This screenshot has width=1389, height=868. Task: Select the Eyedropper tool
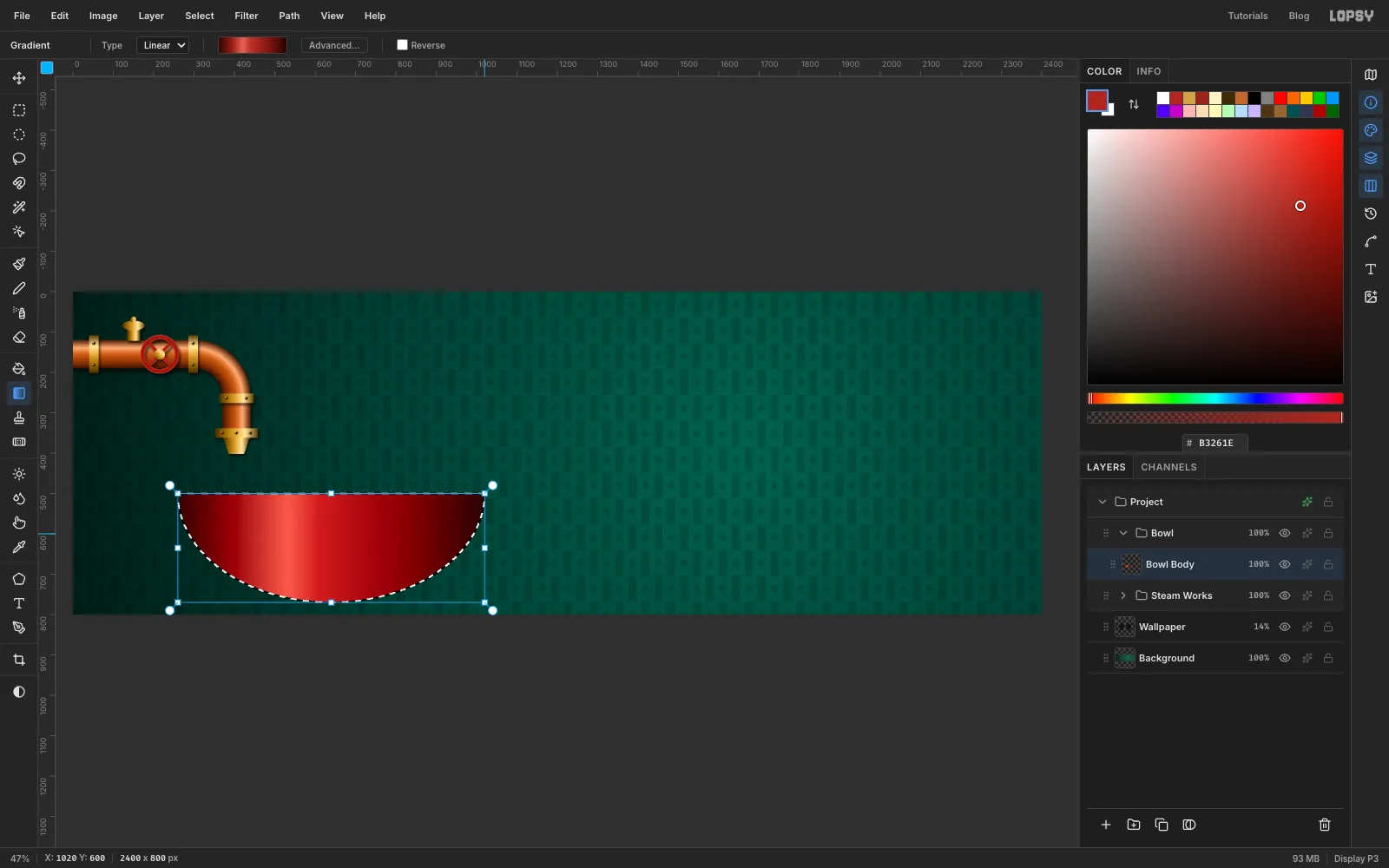pyautogui.click(x=19, y=547)
